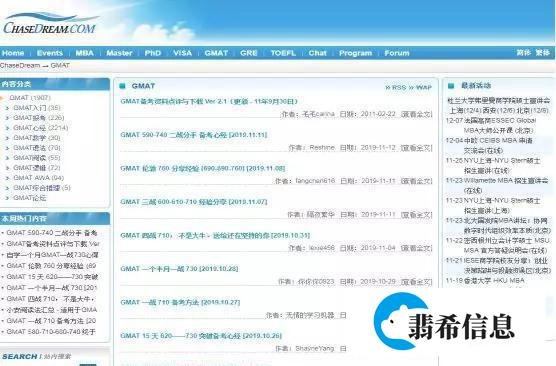Open hot item GMAT 580-710-680-740 终于
Screen dimensions: 556x366
coord(51,332)
